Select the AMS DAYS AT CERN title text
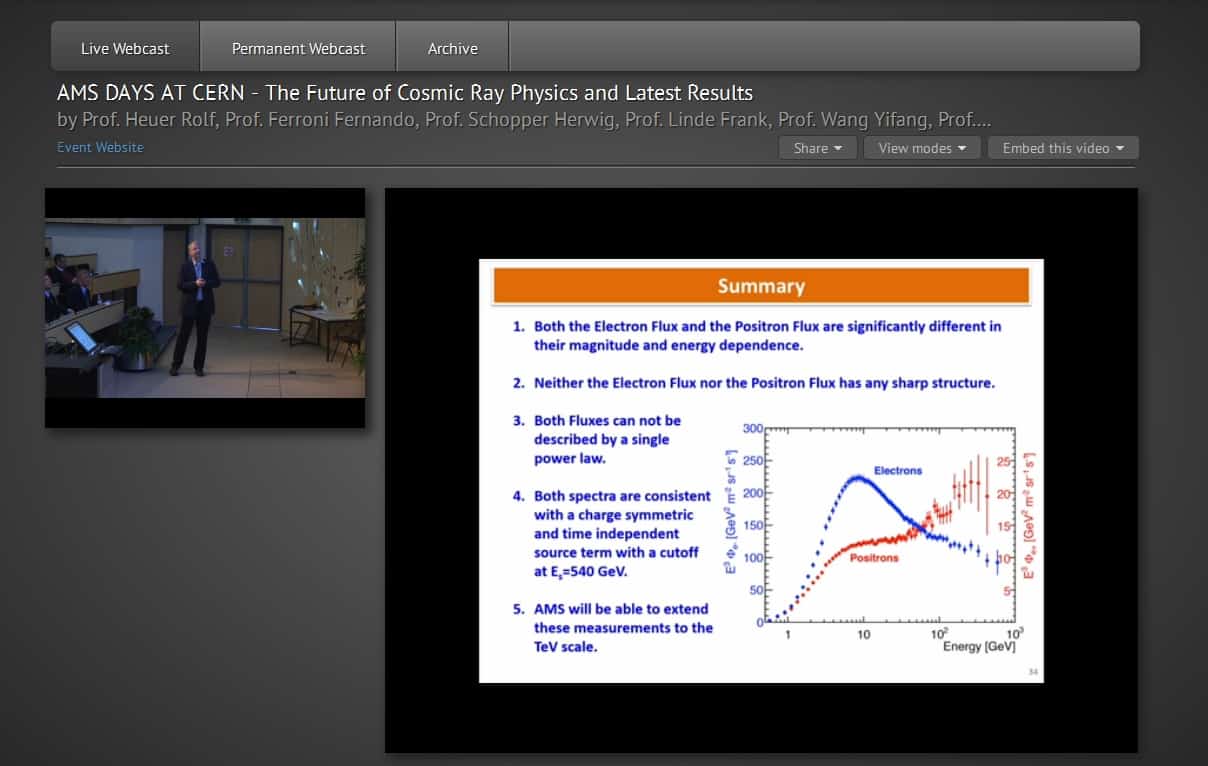1208x766 pixels. click(x=405, y=94)
